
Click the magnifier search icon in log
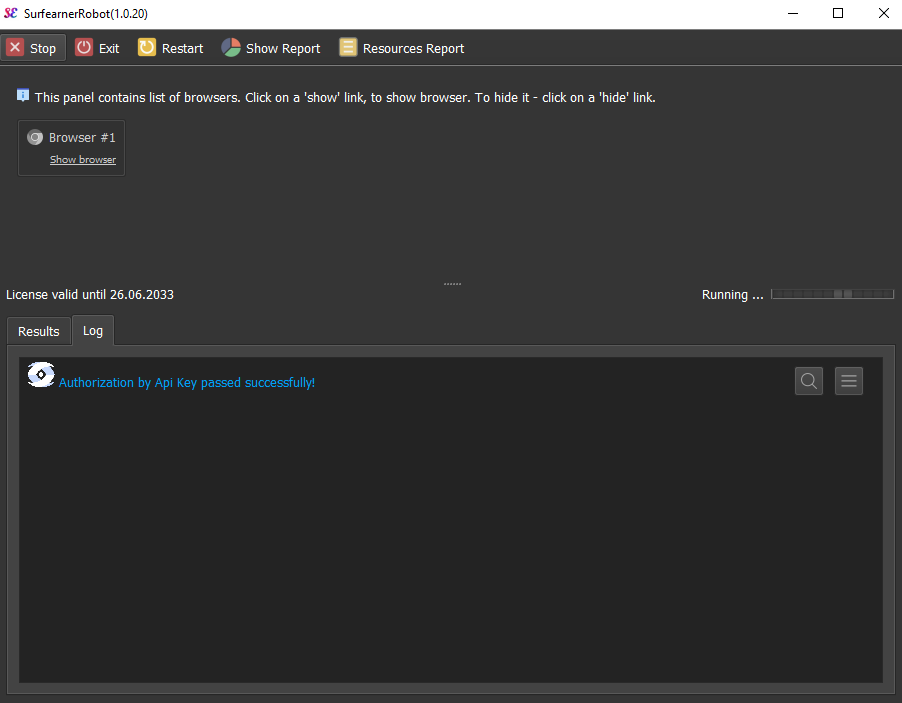pos(809,381)
